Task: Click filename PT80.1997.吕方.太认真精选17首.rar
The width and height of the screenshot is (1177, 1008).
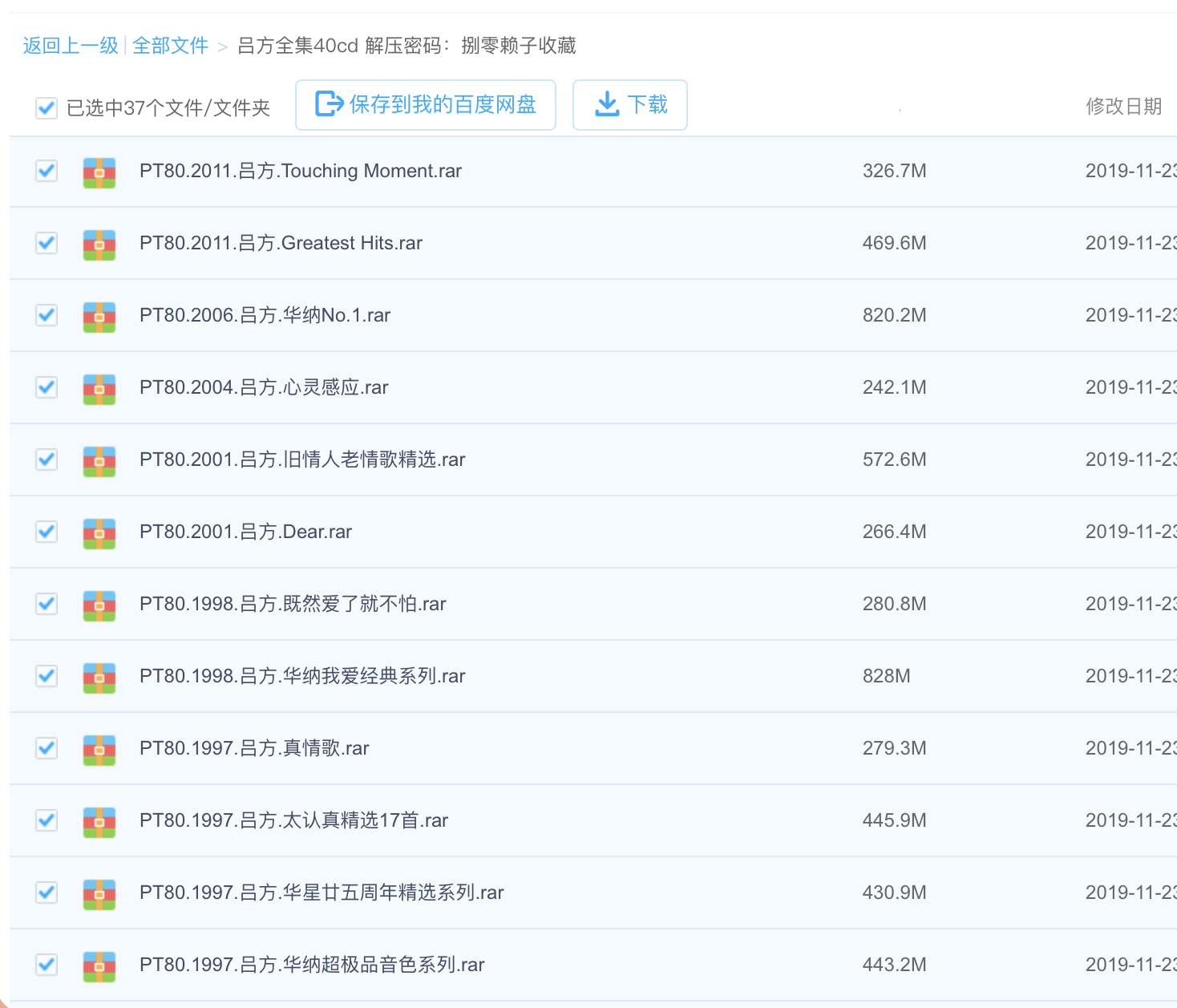Action: (x=293, y=820)
